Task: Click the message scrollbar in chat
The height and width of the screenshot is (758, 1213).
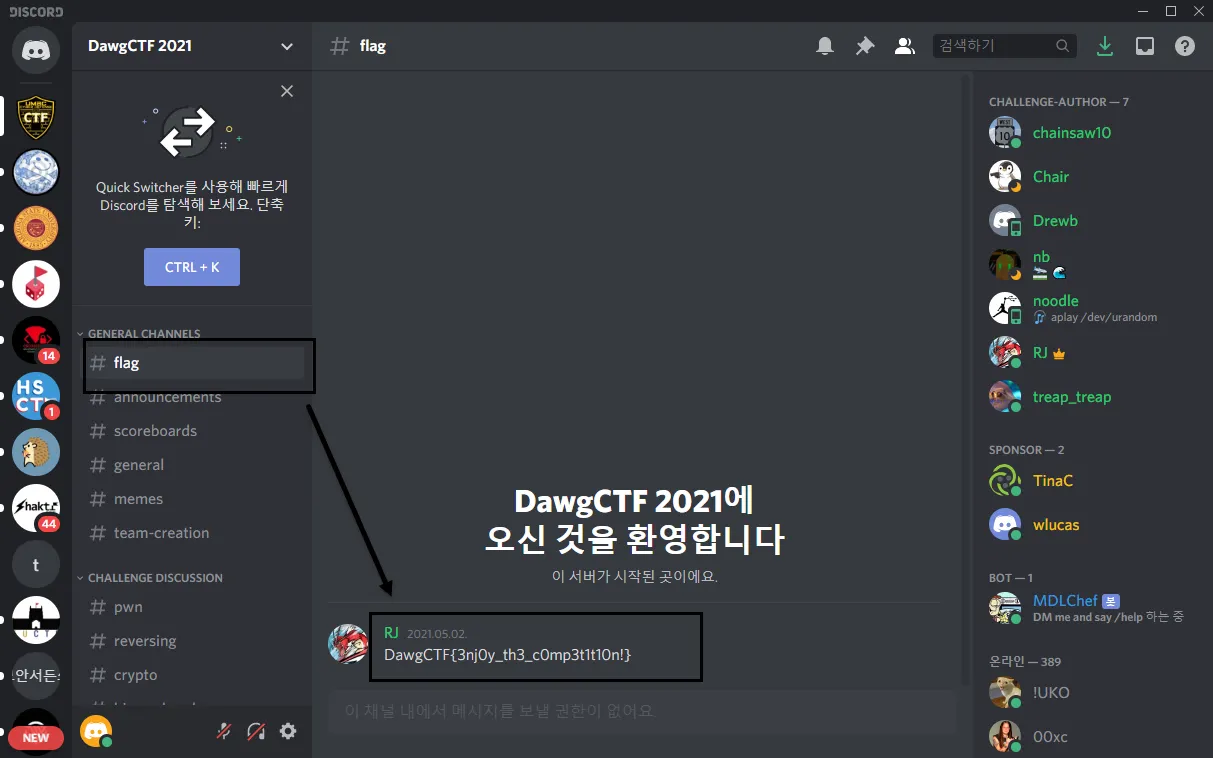Action: pos(965,379)
